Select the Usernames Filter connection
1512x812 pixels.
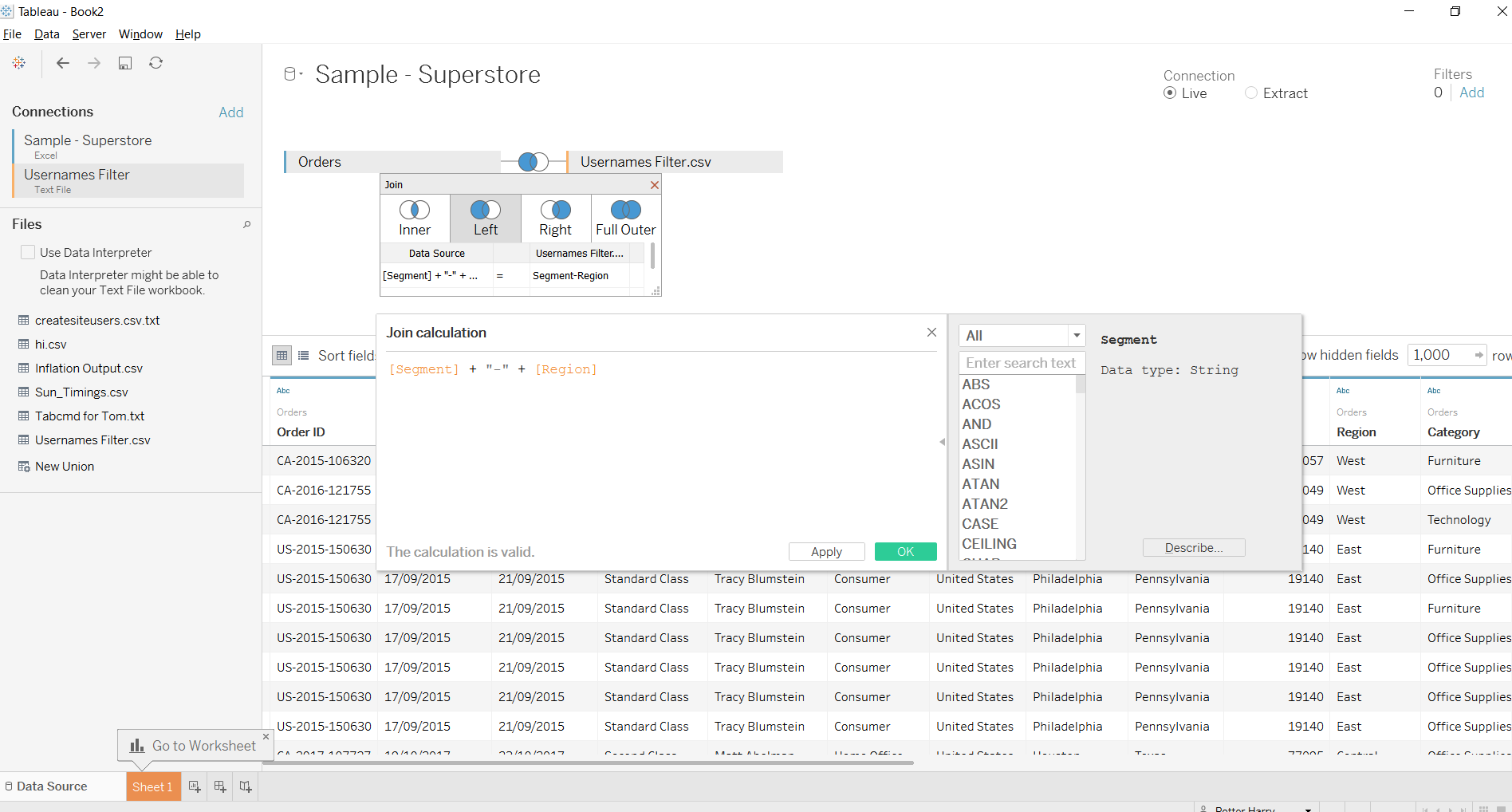pyautogui.click(x=129, y=181)
